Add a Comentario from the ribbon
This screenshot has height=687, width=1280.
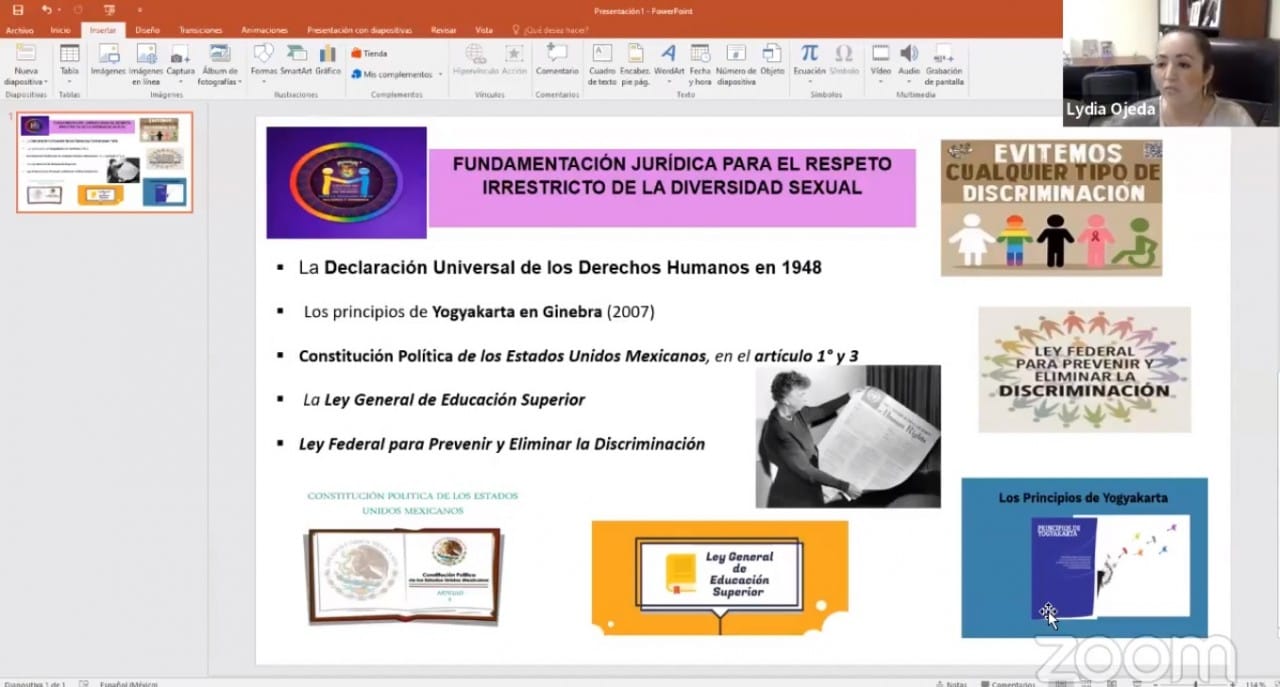tap(557, 60)
